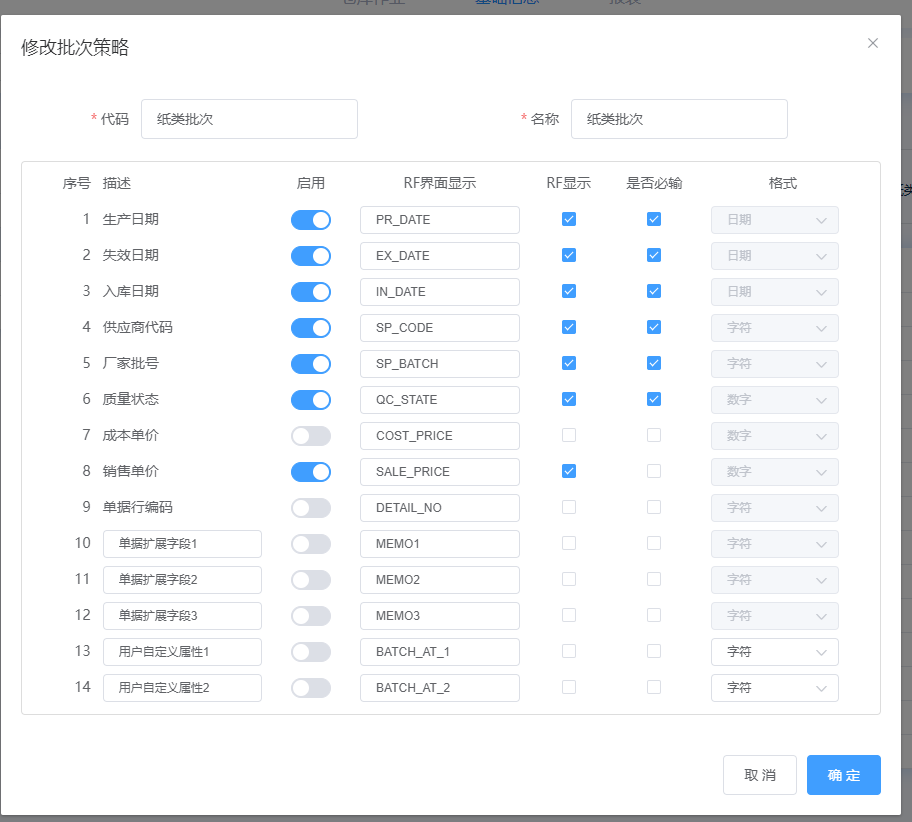Screen dimensions: 912x822
Task: Uncheck 是否必输 for 质量状态 row
Action: [654, 399]
